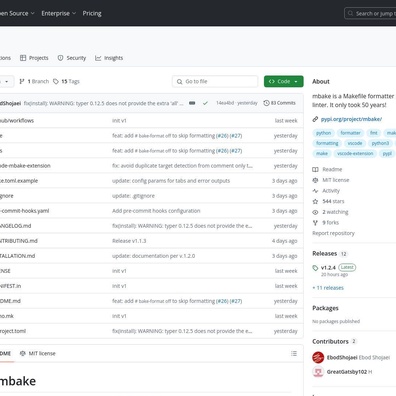Viewport: 396px width, 396px height.
Task: Select the vscode topic tag
Action: click(x=355, y=143)
